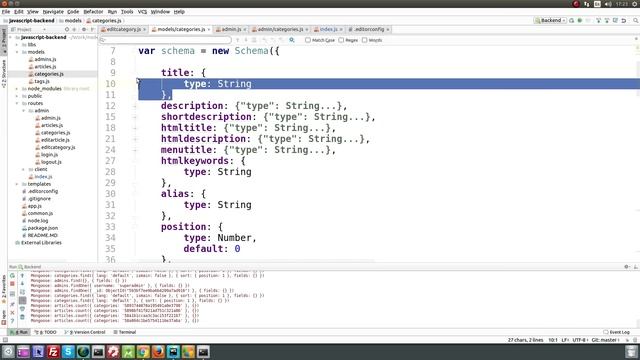Stop the running Backend process

12,284
